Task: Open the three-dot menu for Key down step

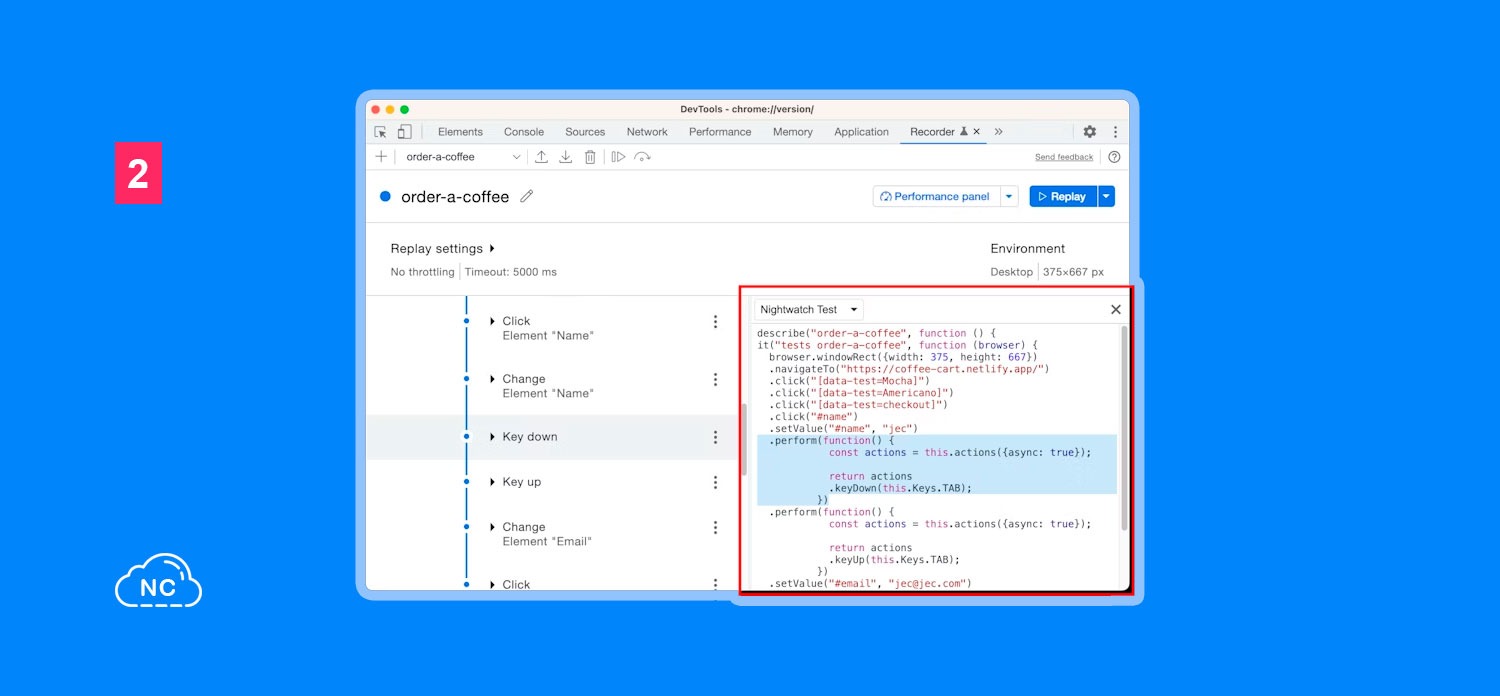Action: coord(715,437)
